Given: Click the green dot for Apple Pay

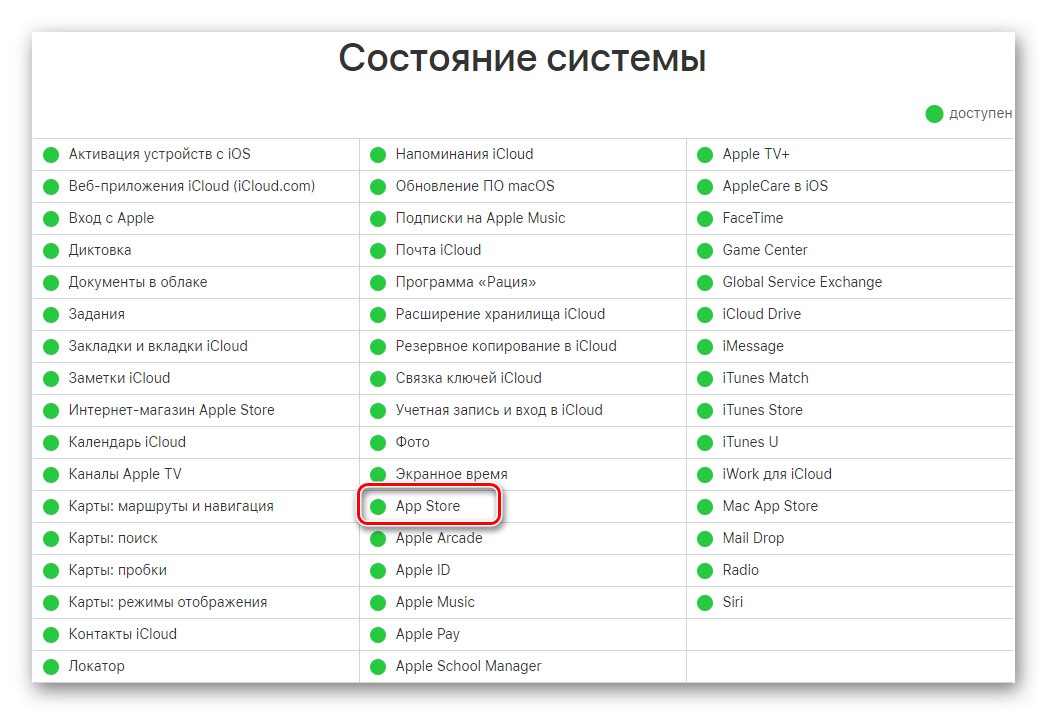Looking at the screenshot, I should point(379,634).
